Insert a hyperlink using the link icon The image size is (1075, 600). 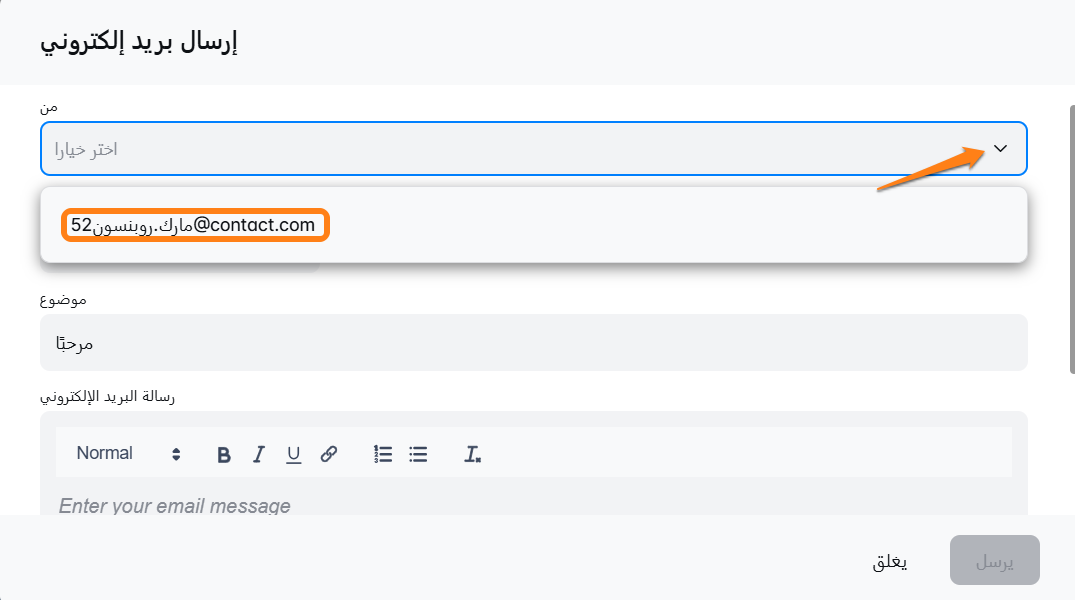328,454
